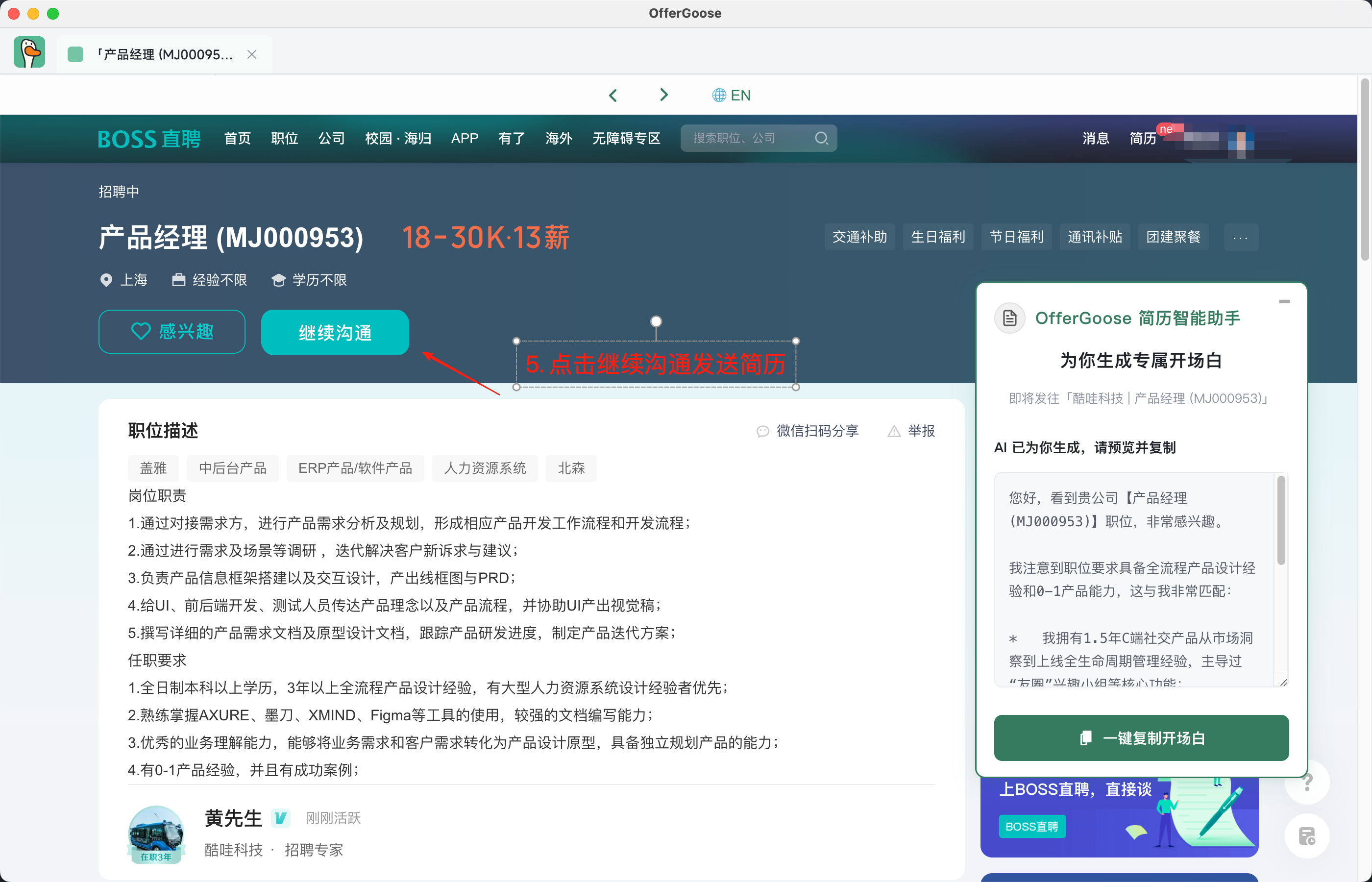The width and height of the screenshot is (1372, 882).
Task: Open the 公司 navigation menu item
Action: tap(332, 138)
